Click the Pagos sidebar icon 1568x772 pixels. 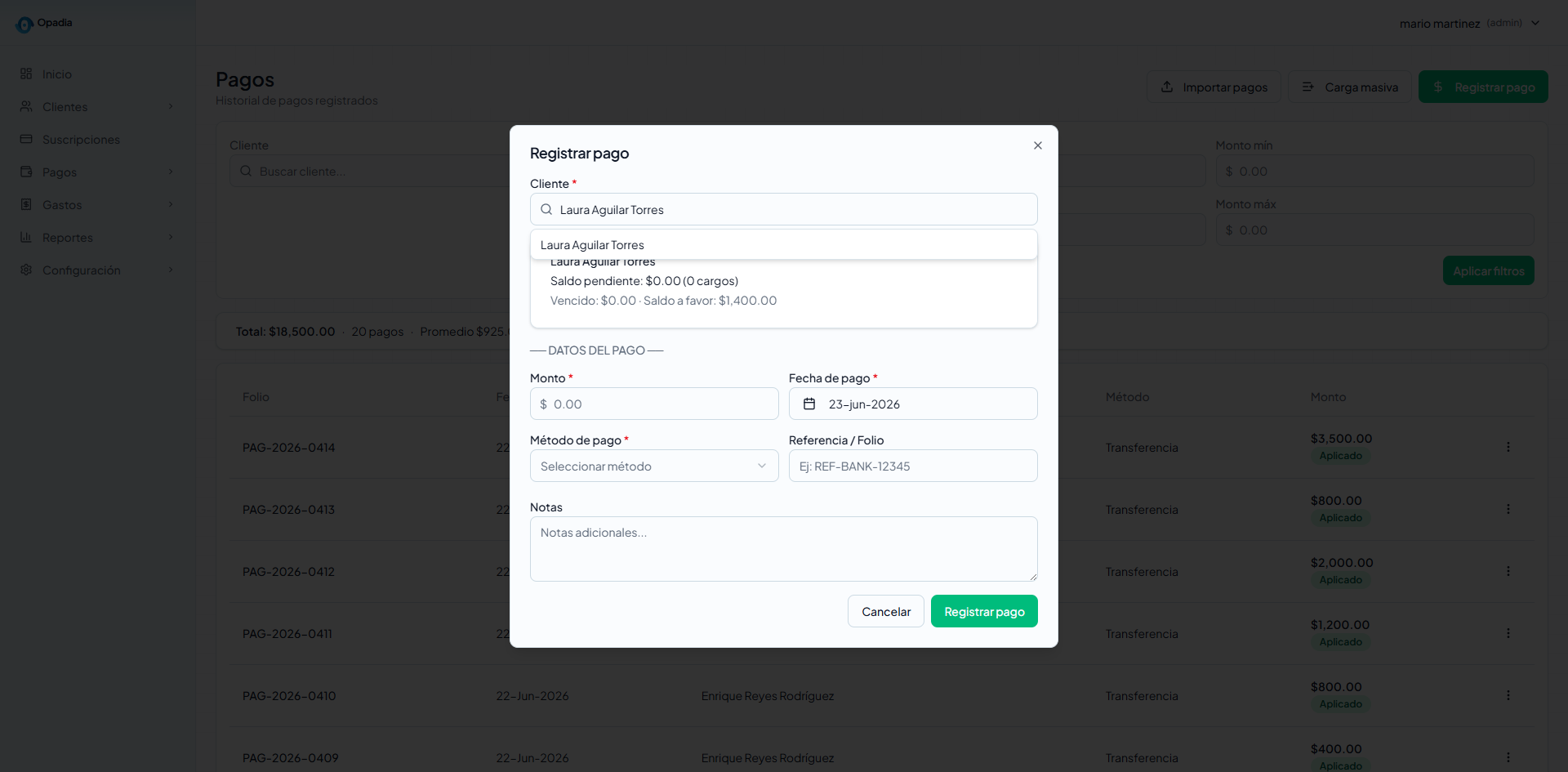coord(26,172)
